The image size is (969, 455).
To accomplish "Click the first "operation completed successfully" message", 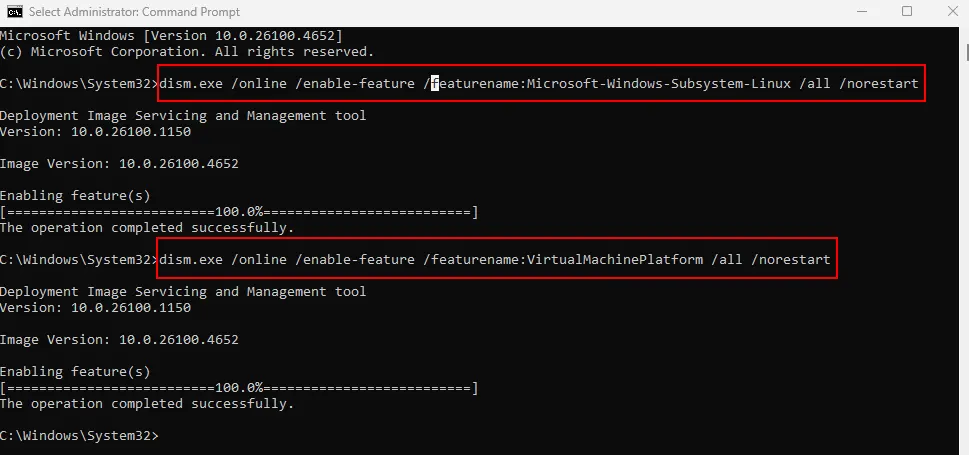I will (x=147, y=228).
